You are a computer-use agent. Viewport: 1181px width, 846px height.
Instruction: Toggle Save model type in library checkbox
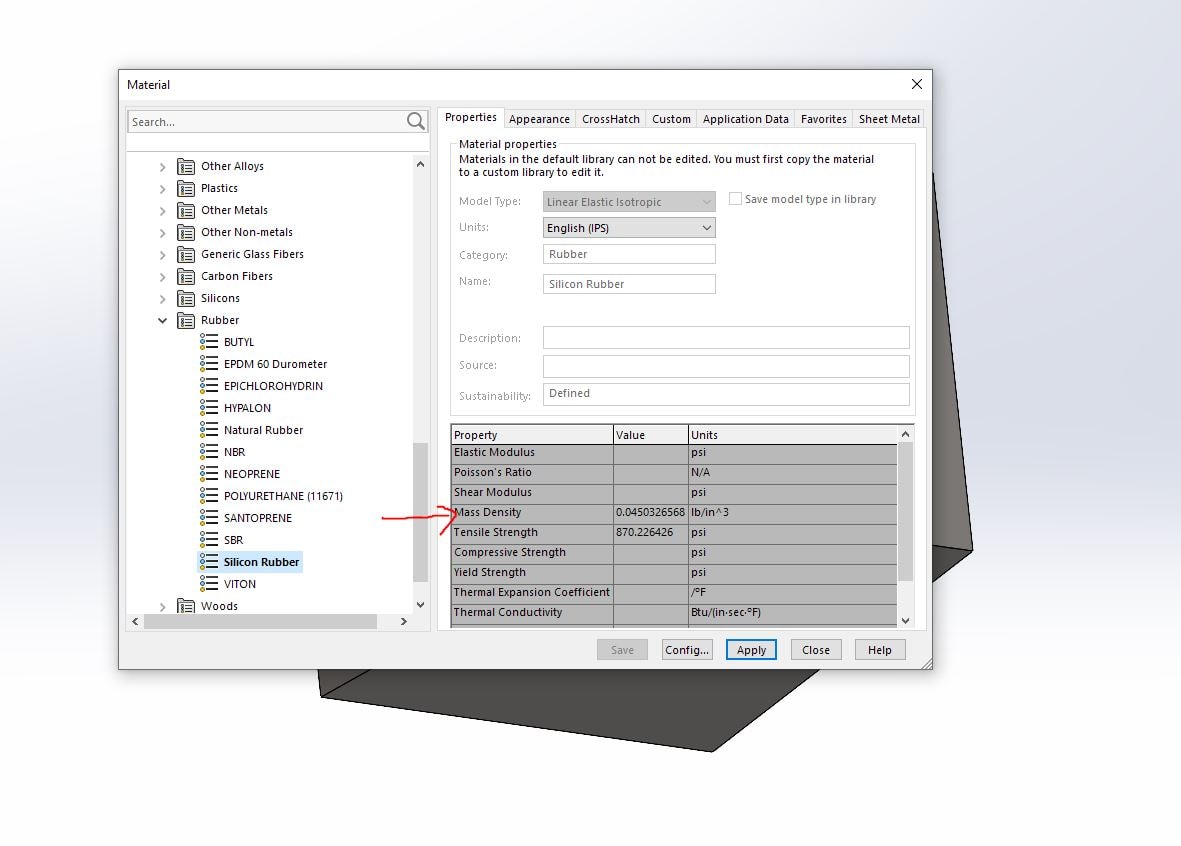coord(735,199)
